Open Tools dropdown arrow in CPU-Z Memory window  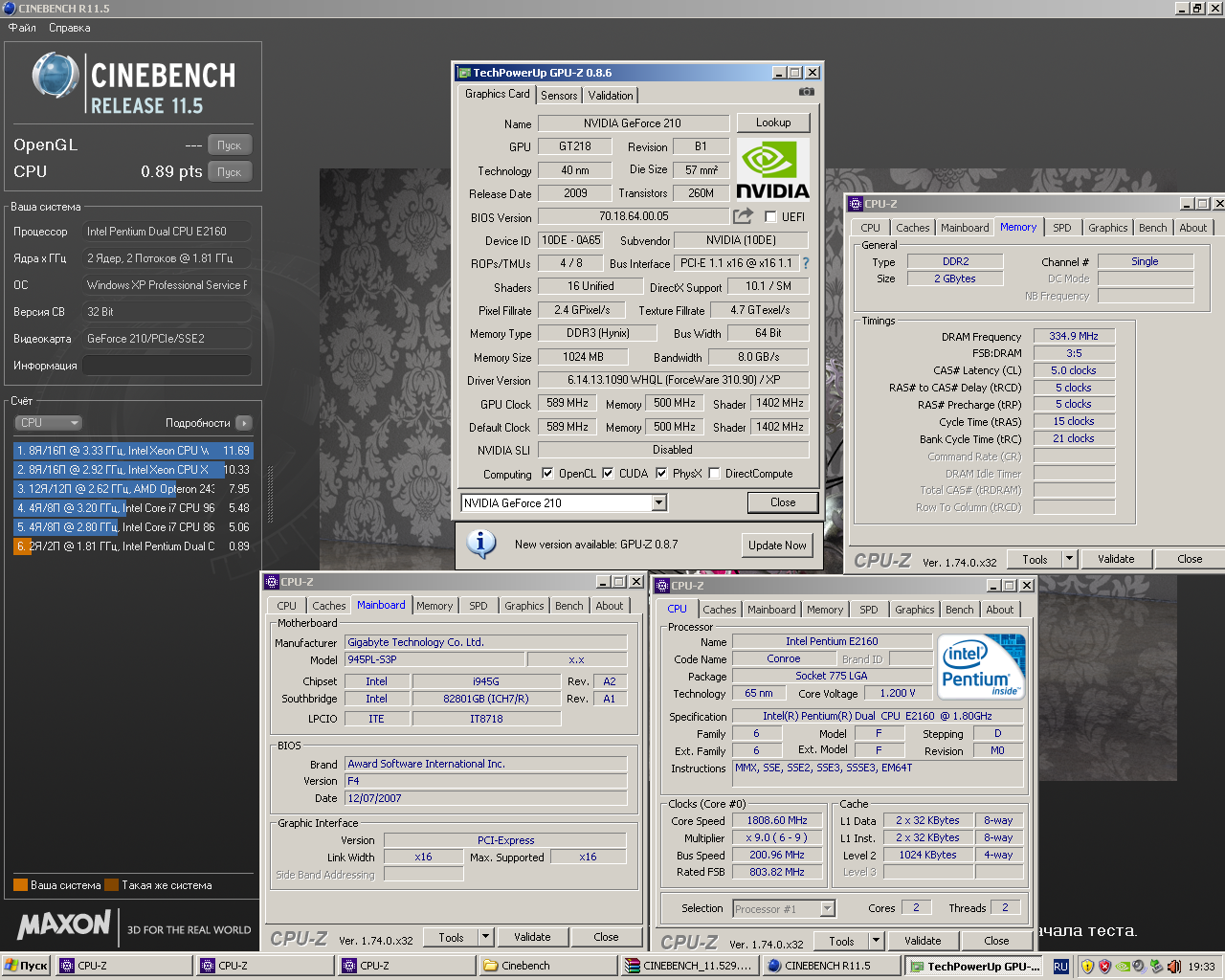pos(1069,559)
